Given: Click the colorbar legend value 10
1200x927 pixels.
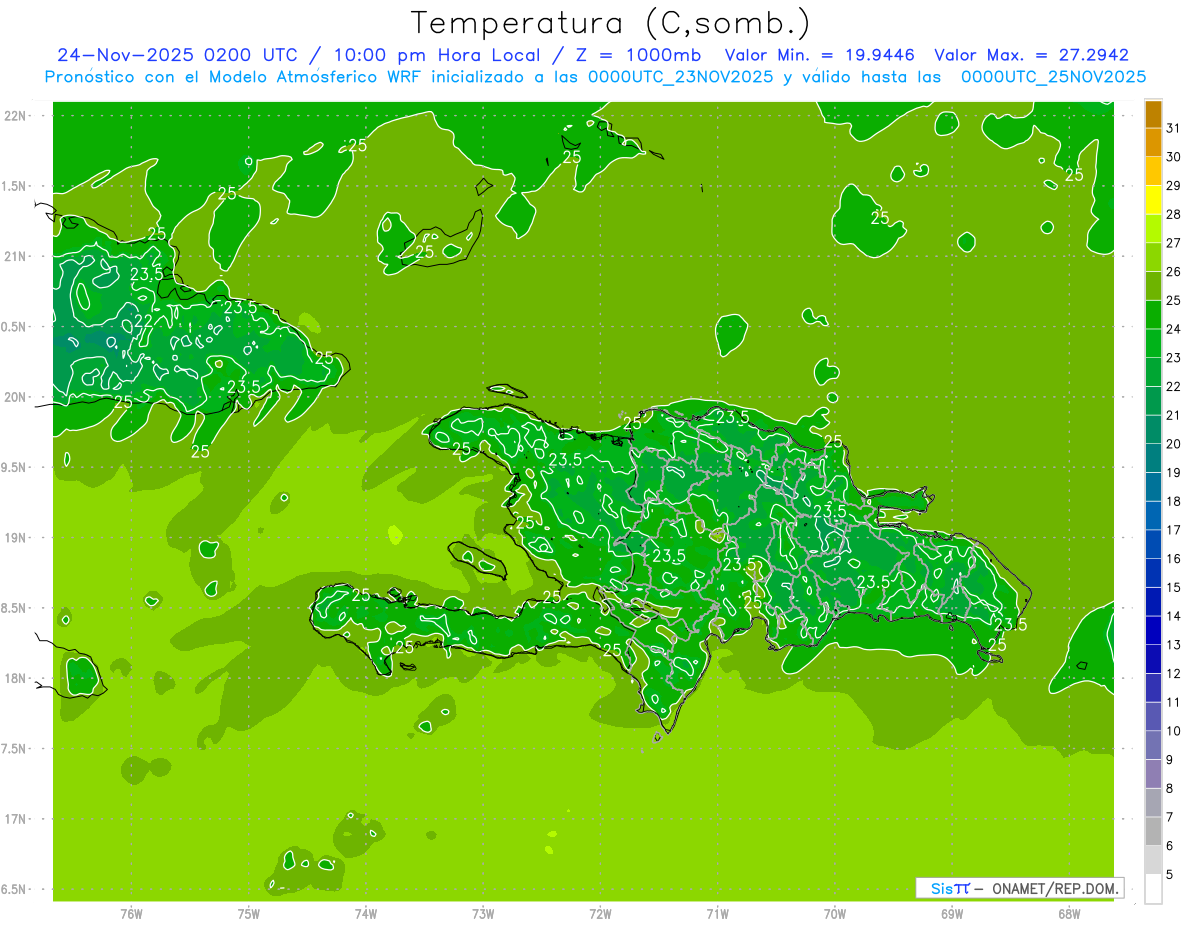Looking at the screenshot, I should coord(1173,731).
